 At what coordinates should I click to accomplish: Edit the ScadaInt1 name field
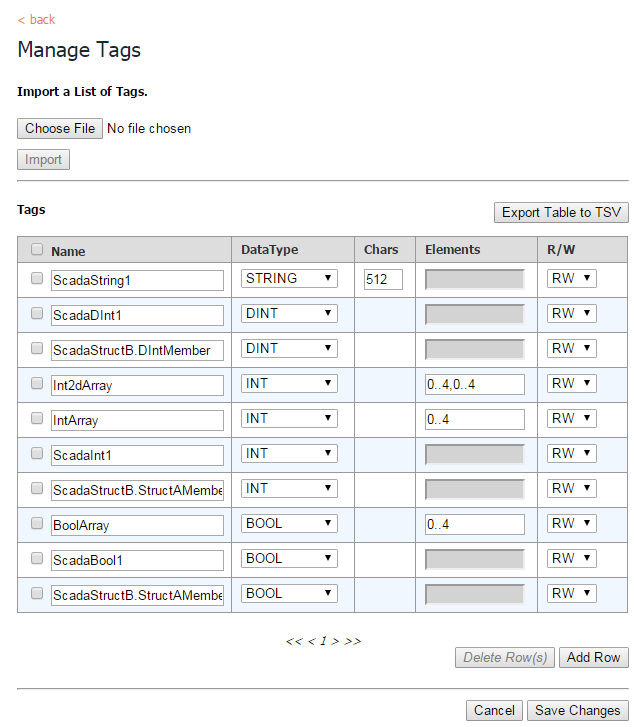[x=137, y=455]
